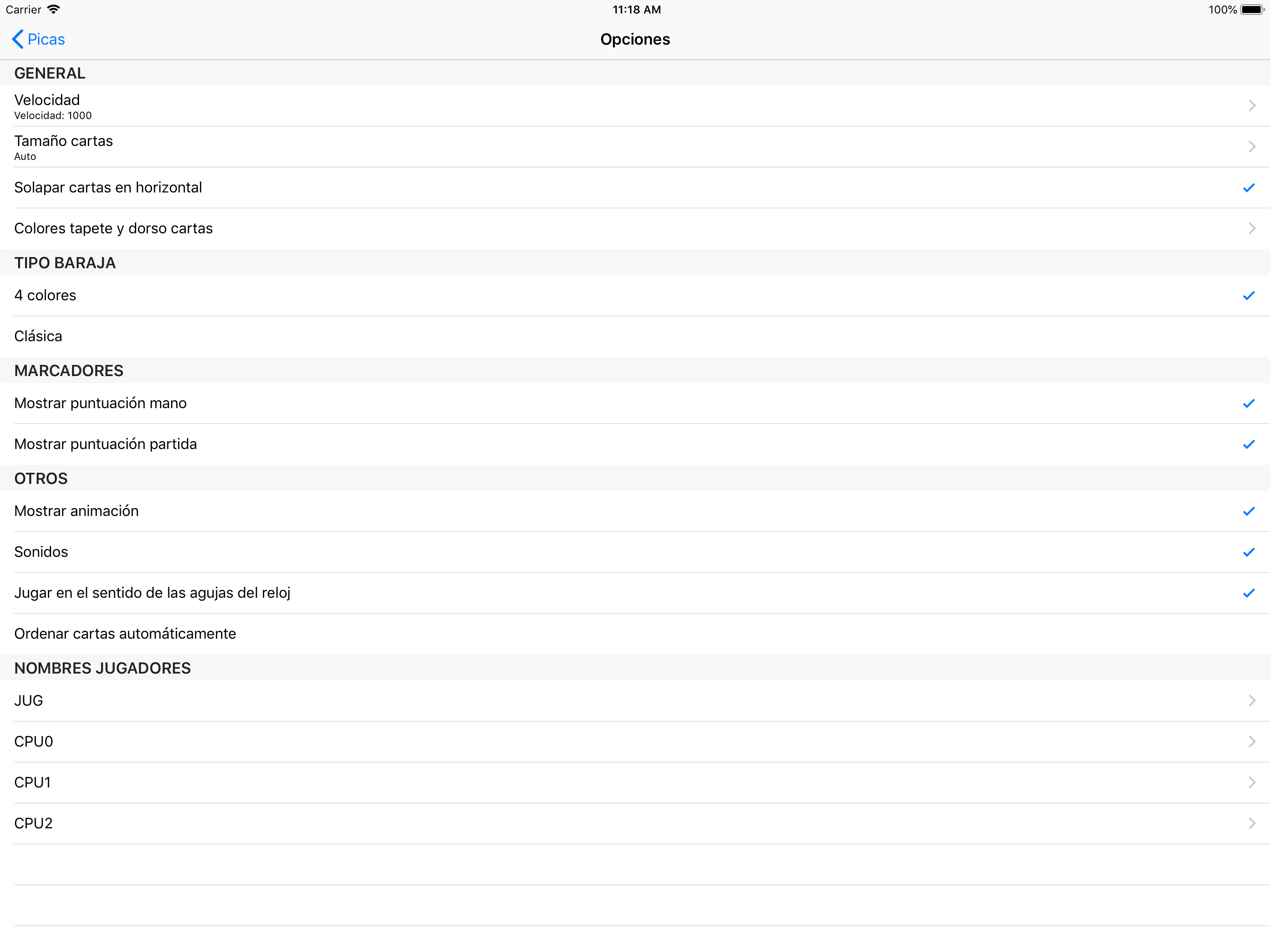
Task: Toggle clockwise play checkmark
Action: (1249, 593)
